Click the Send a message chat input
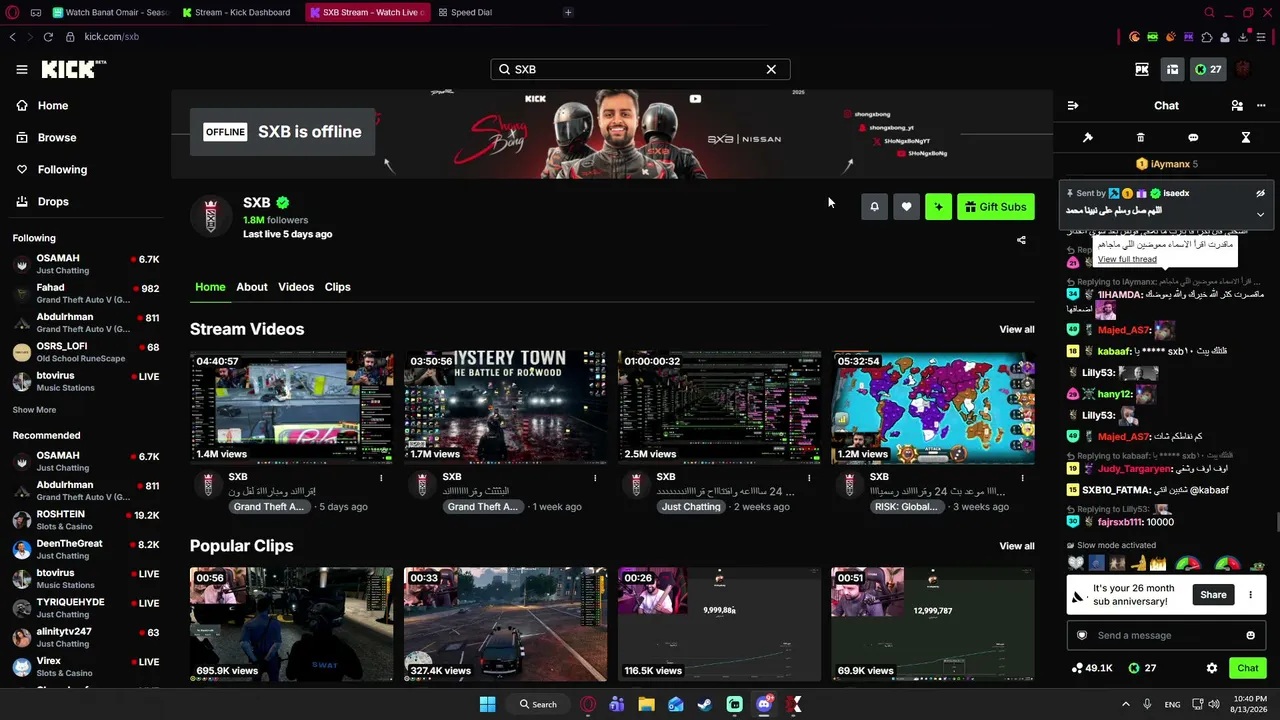Viewport: 1280px width, 720px height. (x=1165, y=635)
